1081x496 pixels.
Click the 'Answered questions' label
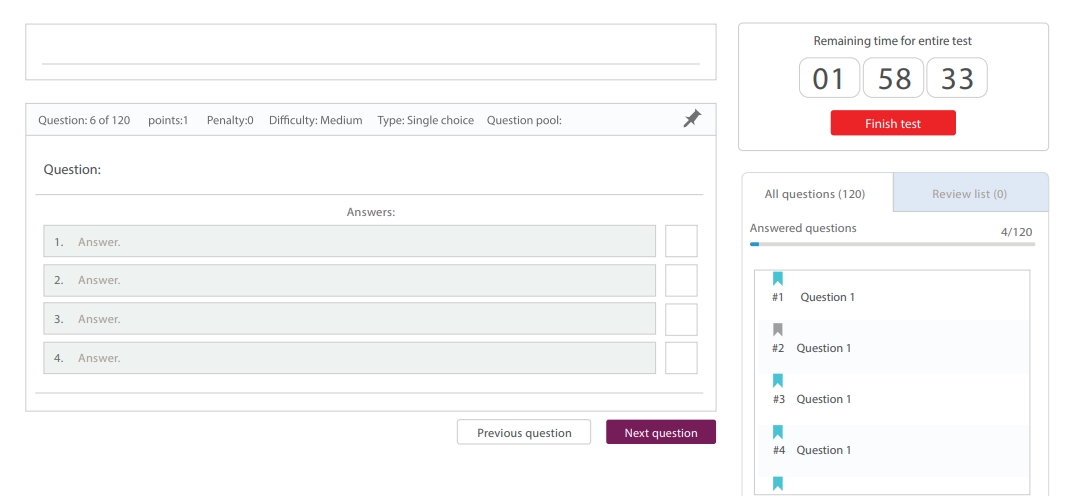point(803,228)
